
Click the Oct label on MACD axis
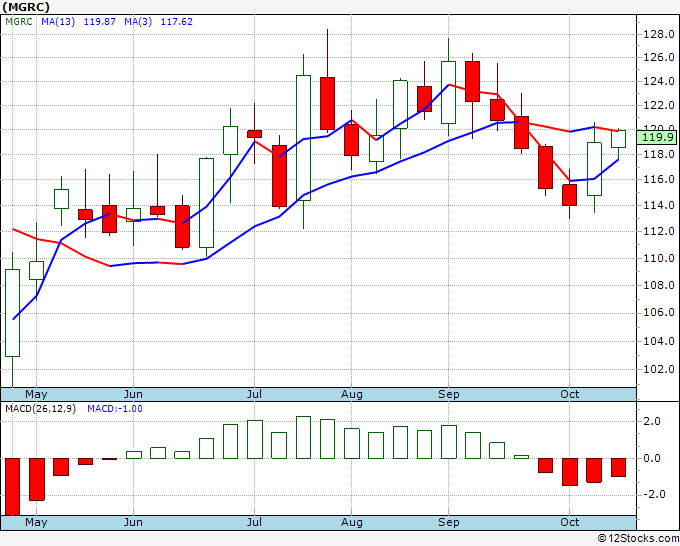pyautogui.click(x=569, y=522)
